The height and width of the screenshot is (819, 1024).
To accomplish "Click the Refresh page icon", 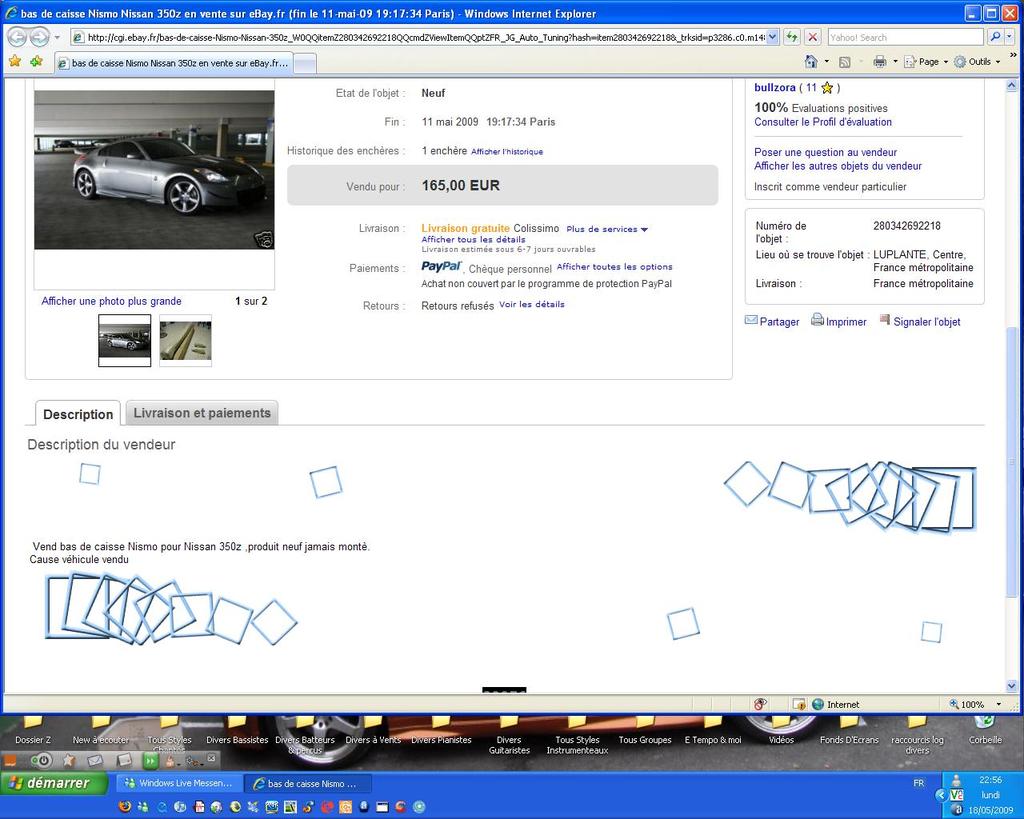I will [x=792, y=37].
